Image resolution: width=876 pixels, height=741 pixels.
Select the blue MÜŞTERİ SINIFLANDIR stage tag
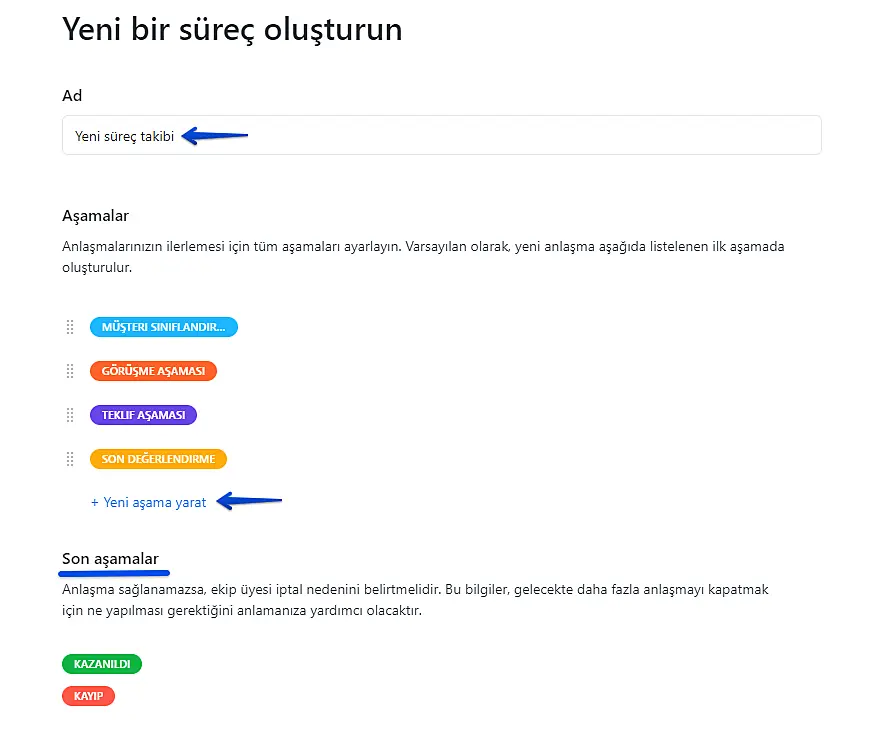(x=163, y=327)
